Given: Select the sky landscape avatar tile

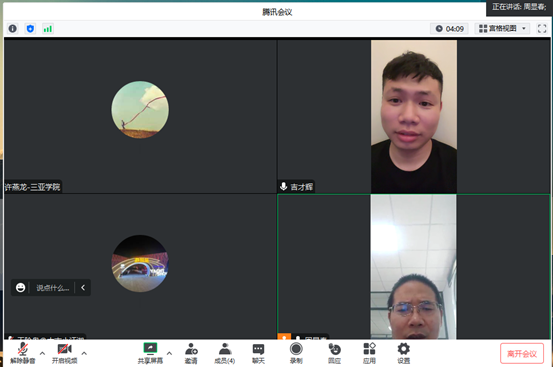Looking at the screenshot, I should pyautogui.click(x=140, y=110).
